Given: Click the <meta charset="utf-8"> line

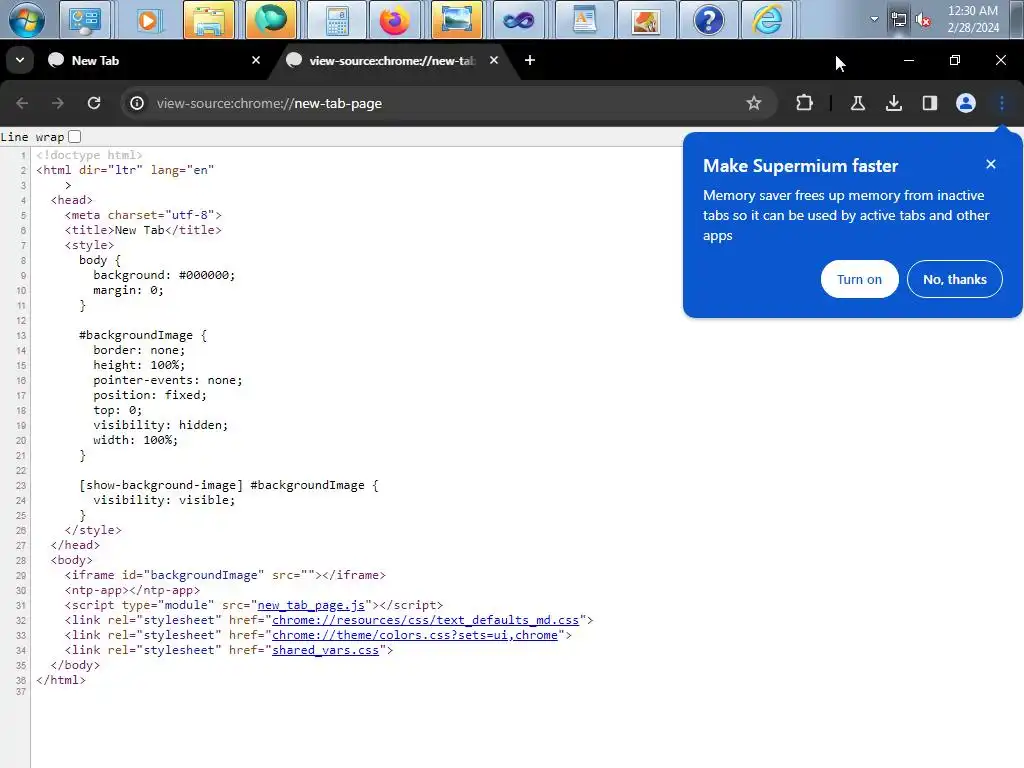Looking at the screenshot, I should (143, 215).
